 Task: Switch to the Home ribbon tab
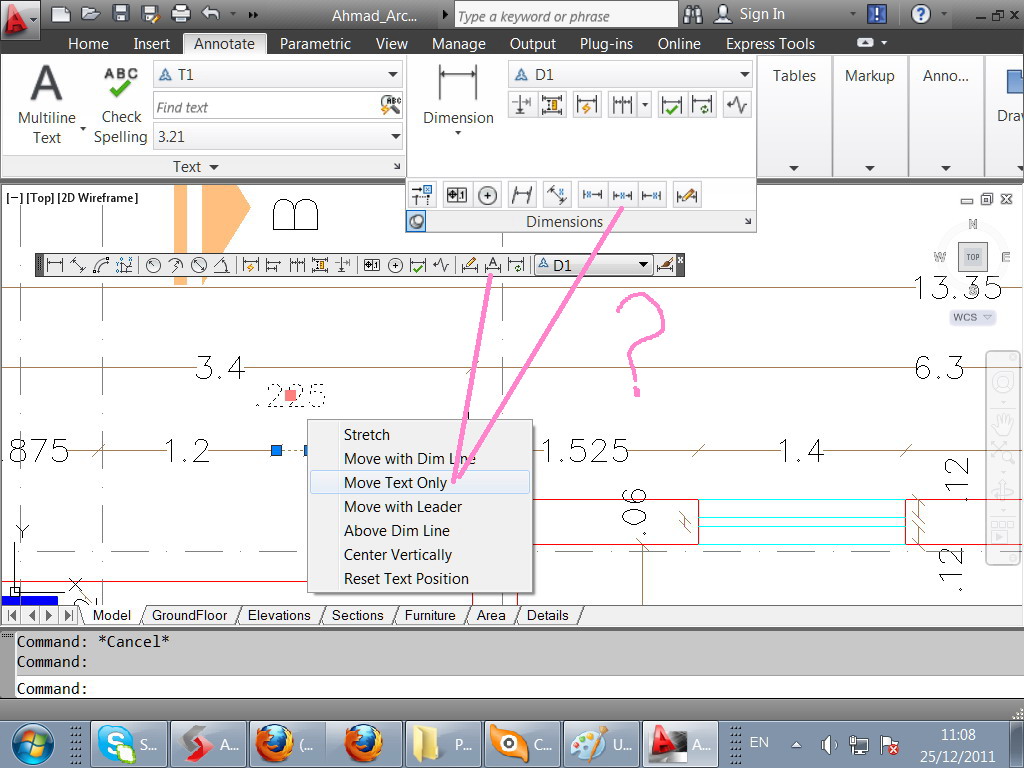(x=88, y=44)
